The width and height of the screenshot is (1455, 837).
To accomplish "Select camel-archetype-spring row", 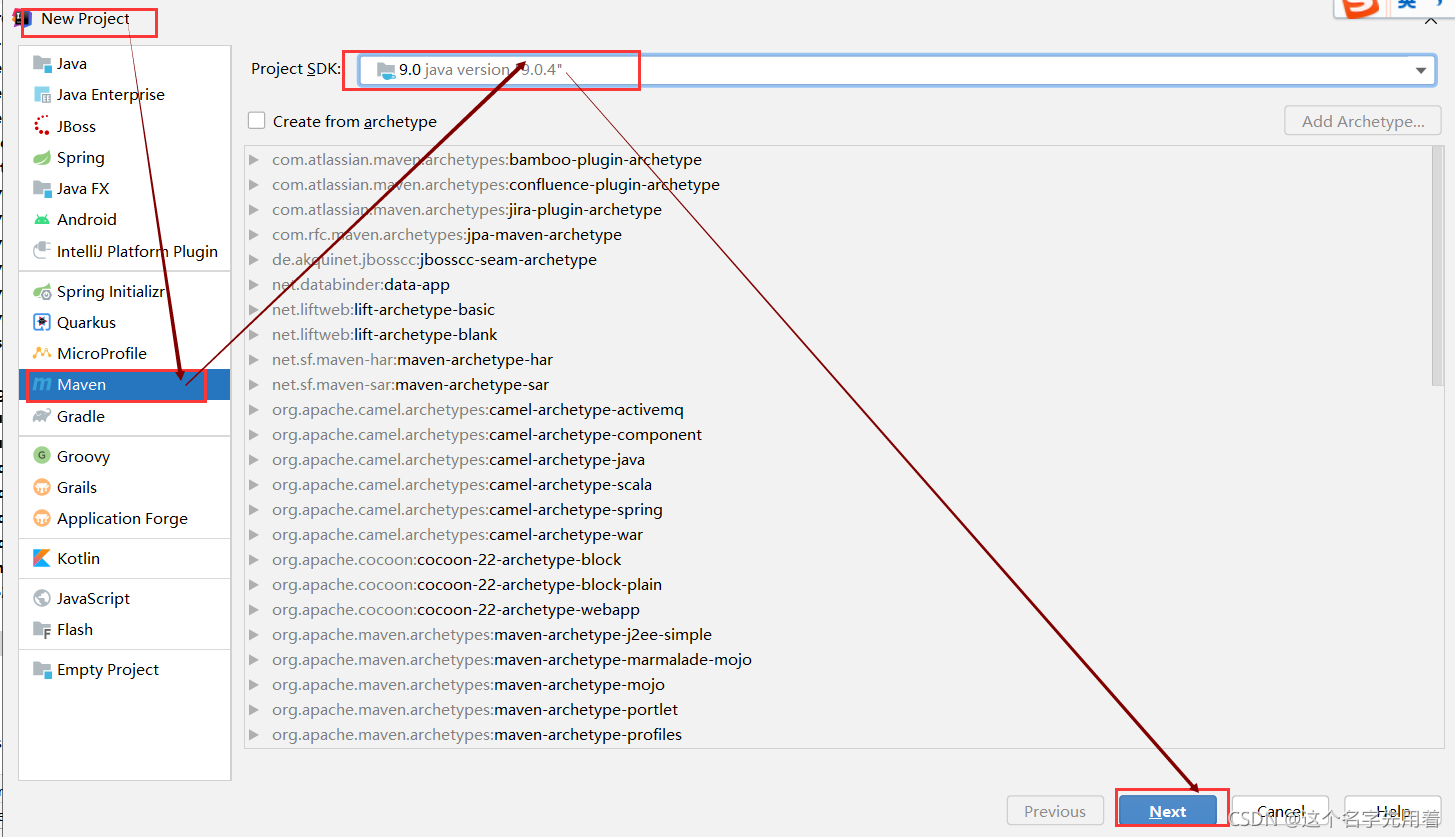I will click(x=838, y=510).
